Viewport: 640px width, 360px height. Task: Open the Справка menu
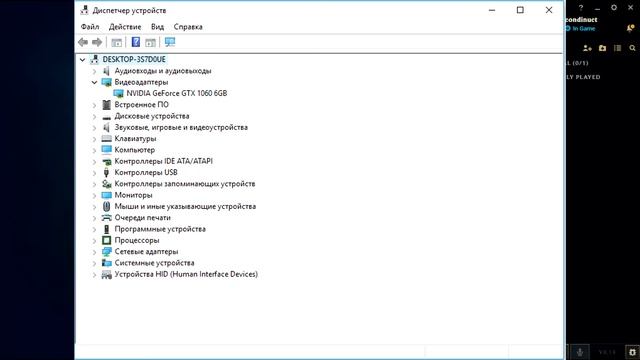pyautogui.click(x=188, y=27)
